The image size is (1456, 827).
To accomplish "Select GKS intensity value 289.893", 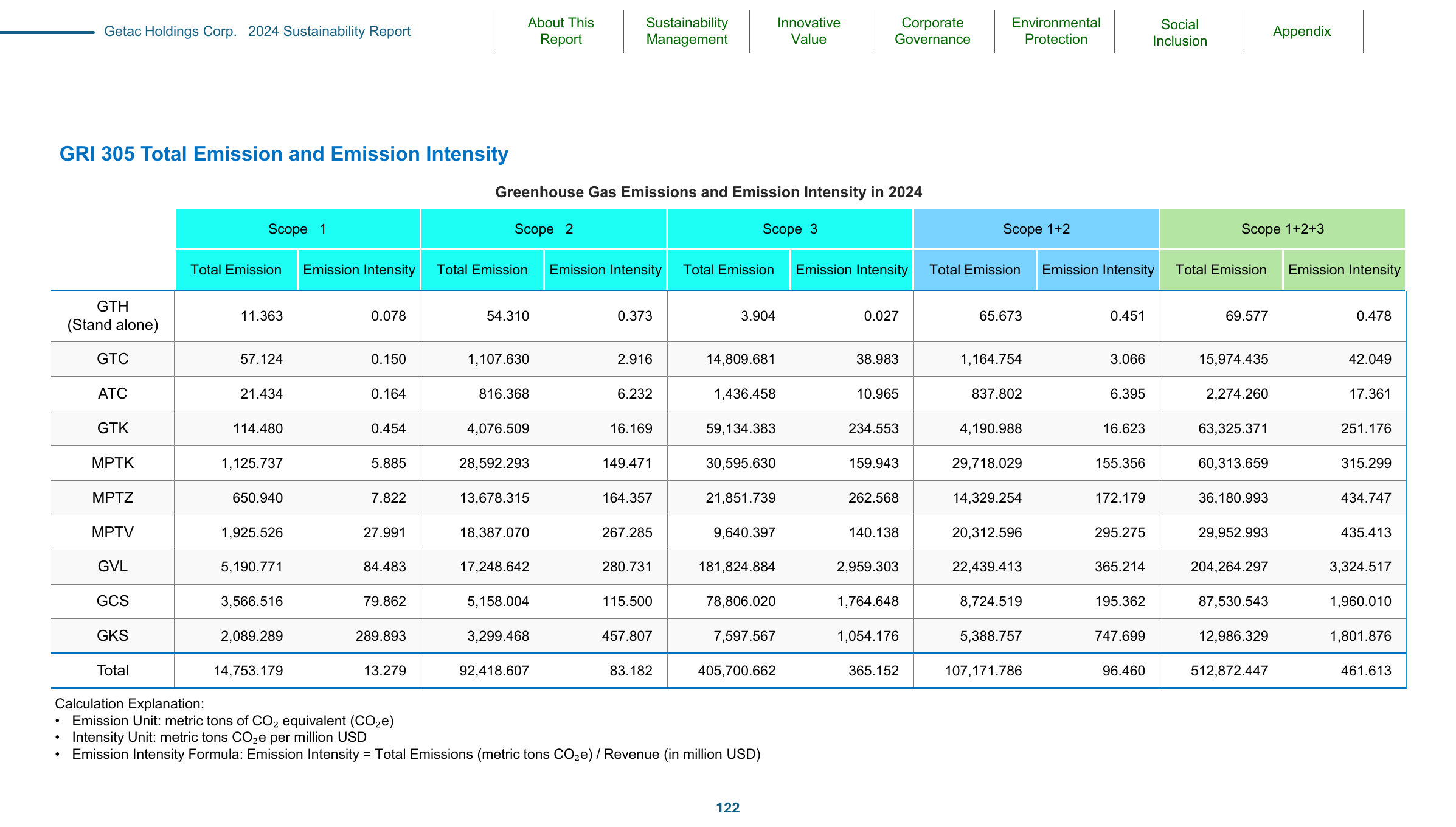I will click(x=380, y=636).
